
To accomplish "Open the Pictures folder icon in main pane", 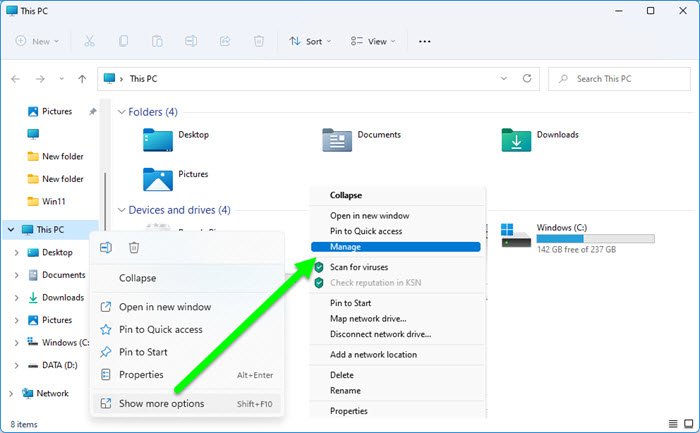I will [158, 179].
